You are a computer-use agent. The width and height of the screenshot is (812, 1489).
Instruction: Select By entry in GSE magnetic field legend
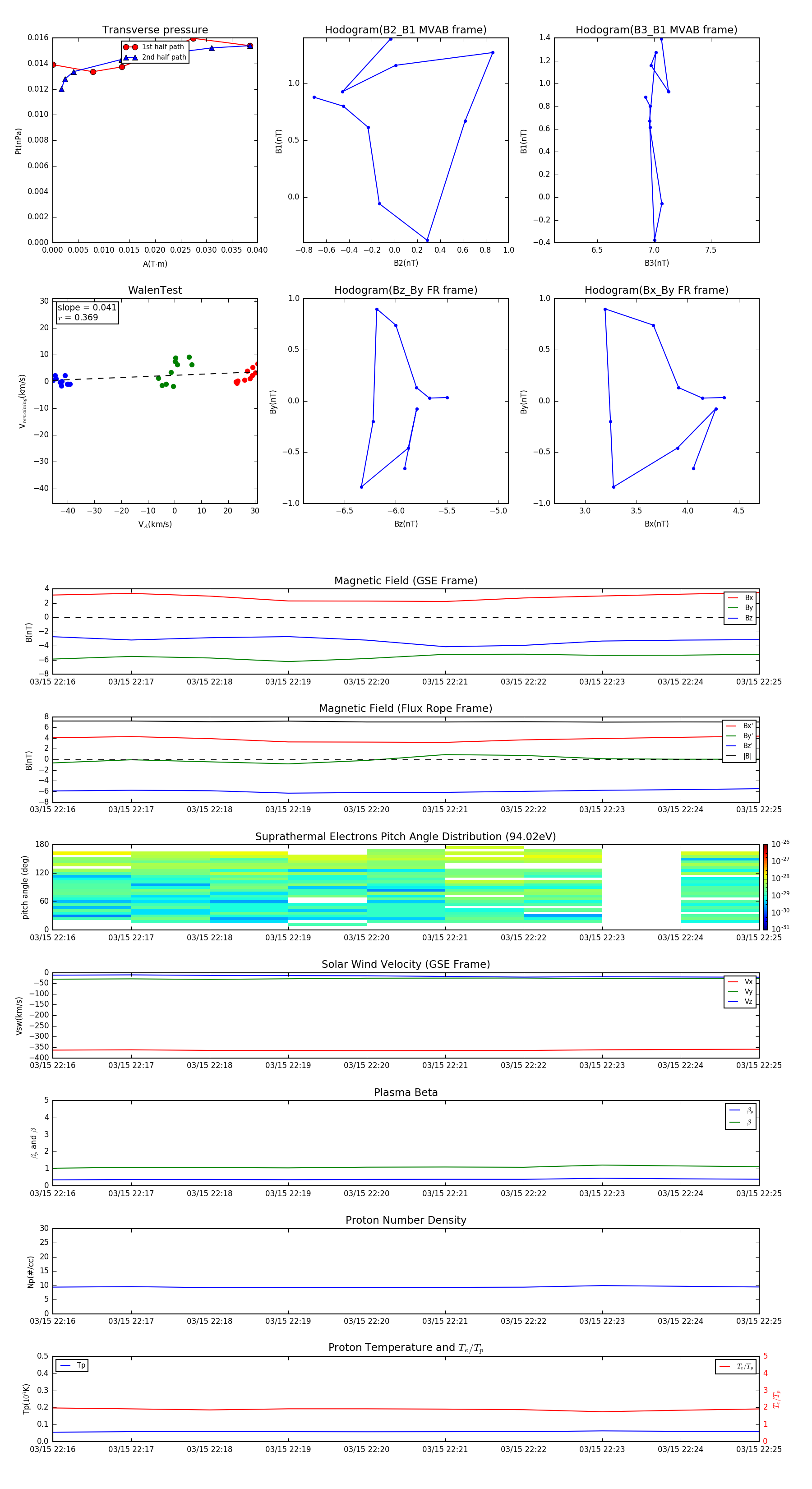(x=740, y=607)
